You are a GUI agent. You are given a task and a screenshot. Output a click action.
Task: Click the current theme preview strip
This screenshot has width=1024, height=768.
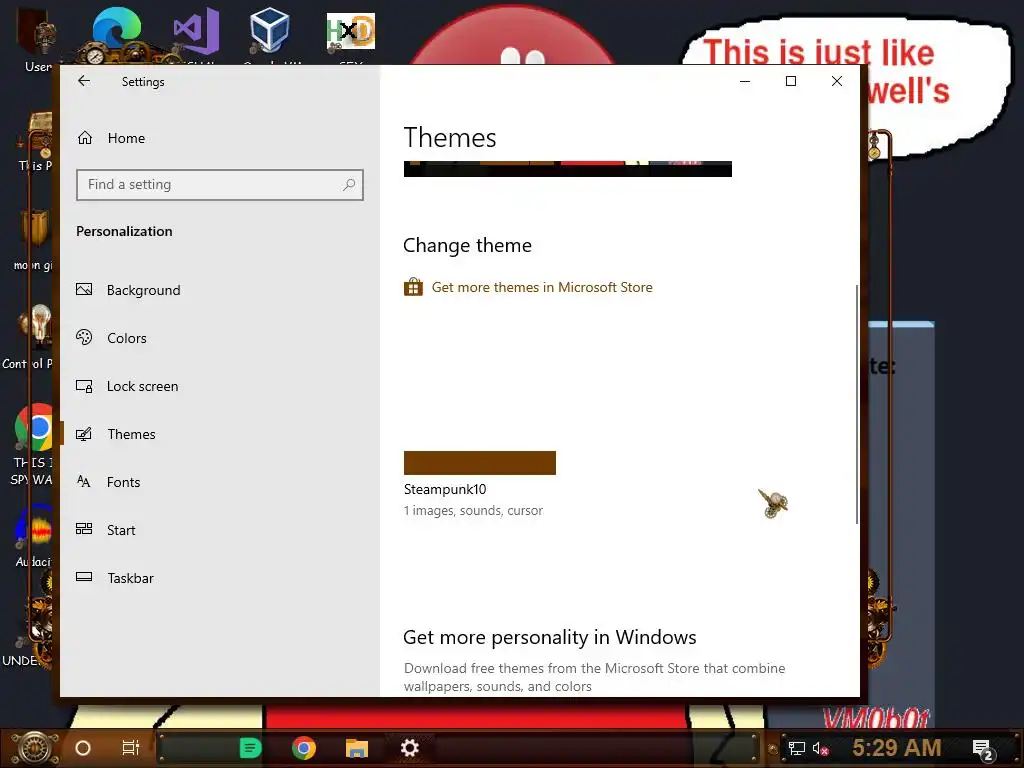[x=568, y=168]
